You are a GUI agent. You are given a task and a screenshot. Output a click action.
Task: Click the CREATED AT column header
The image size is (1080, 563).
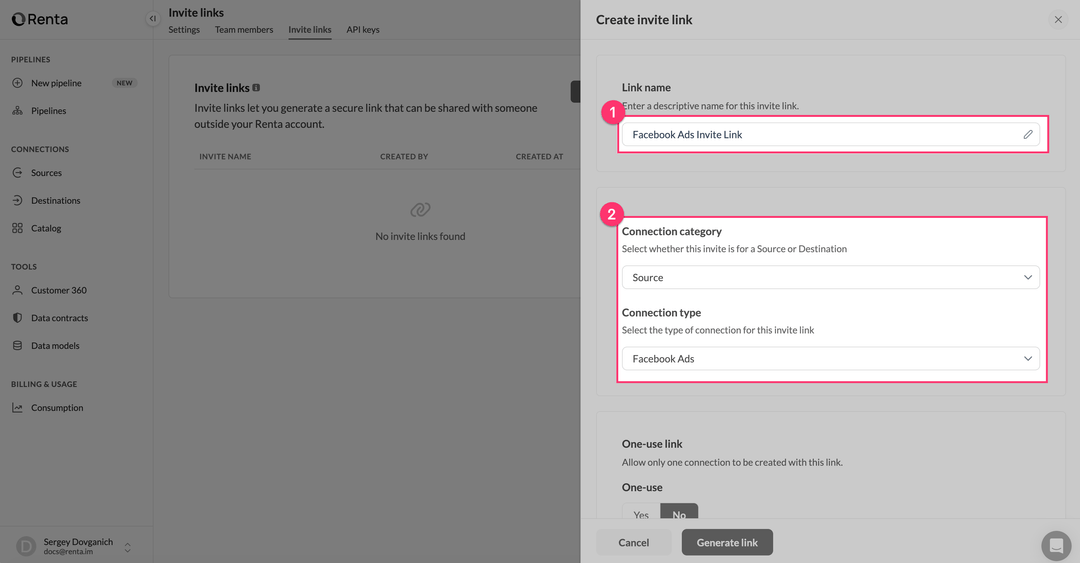[539, 156]
